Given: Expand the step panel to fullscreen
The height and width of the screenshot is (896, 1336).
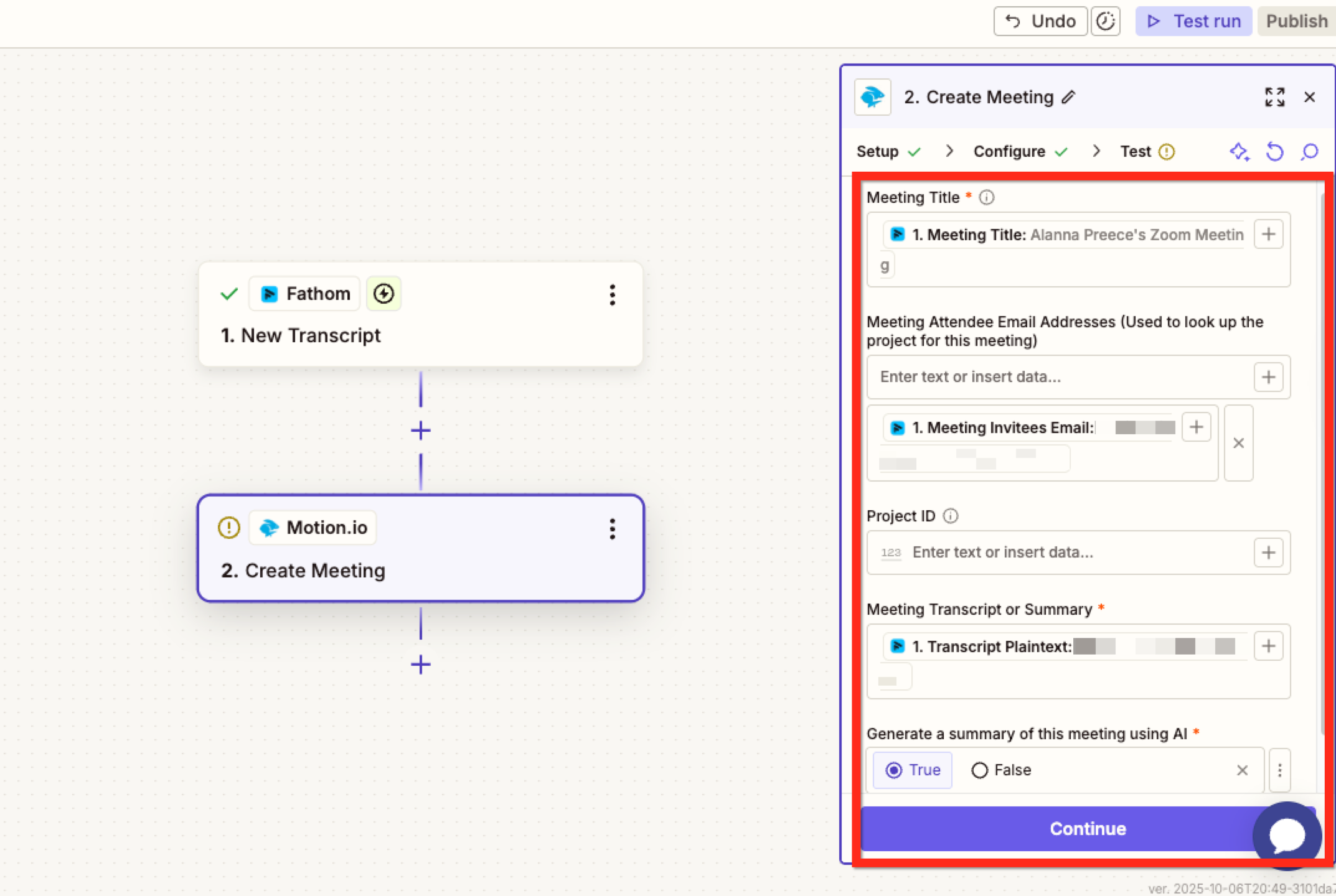Looking at the screenshot, I should point(1274,97).
